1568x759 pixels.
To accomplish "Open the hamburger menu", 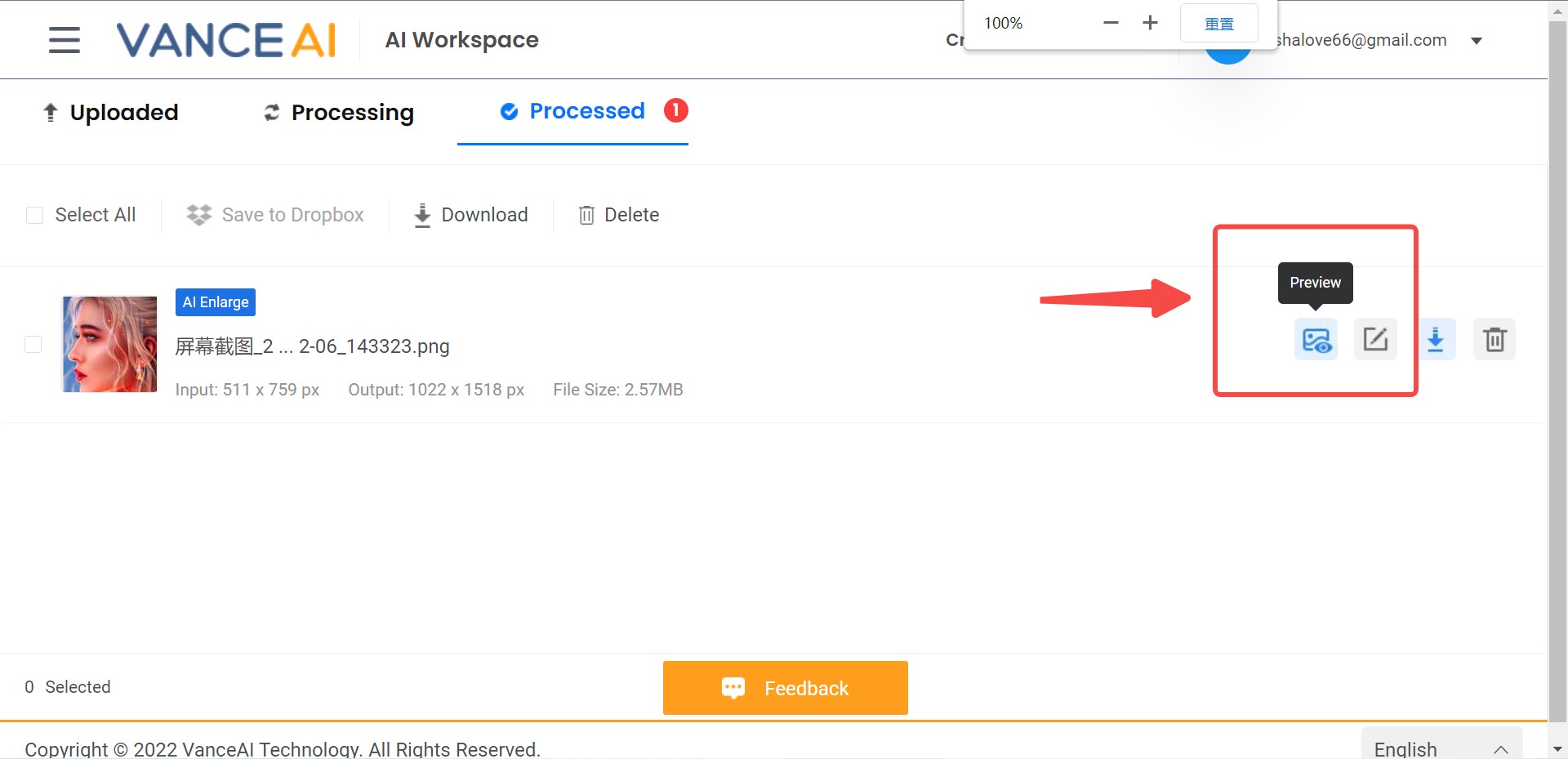I will pyautogui.click(x=65, y=40).
